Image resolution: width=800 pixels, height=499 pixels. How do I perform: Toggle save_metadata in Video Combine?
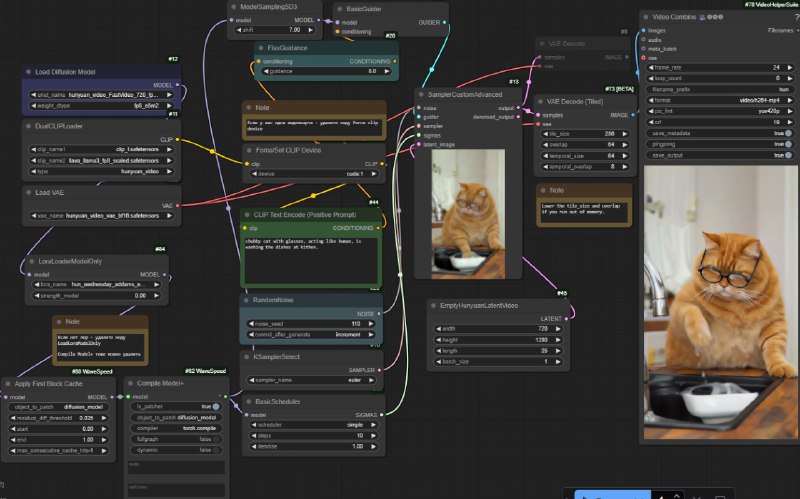[789, 133]
